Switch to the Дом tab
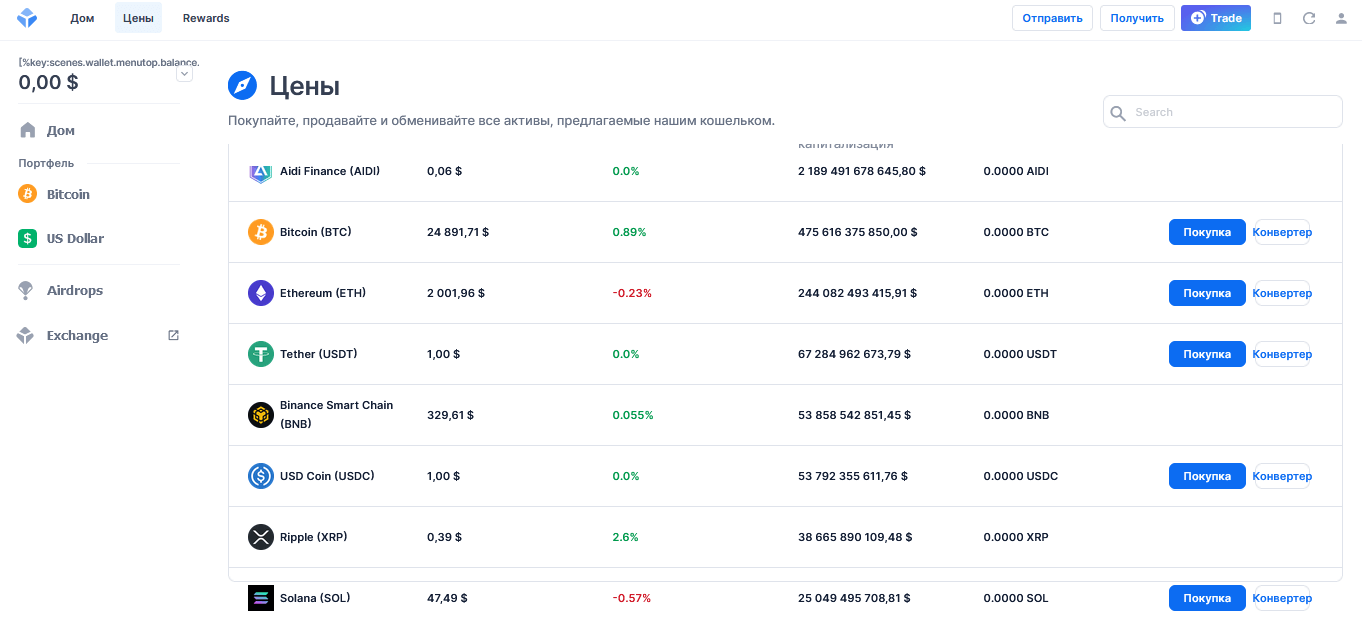Viewport: 1362px width, 633px height. [x=82, y=18]
